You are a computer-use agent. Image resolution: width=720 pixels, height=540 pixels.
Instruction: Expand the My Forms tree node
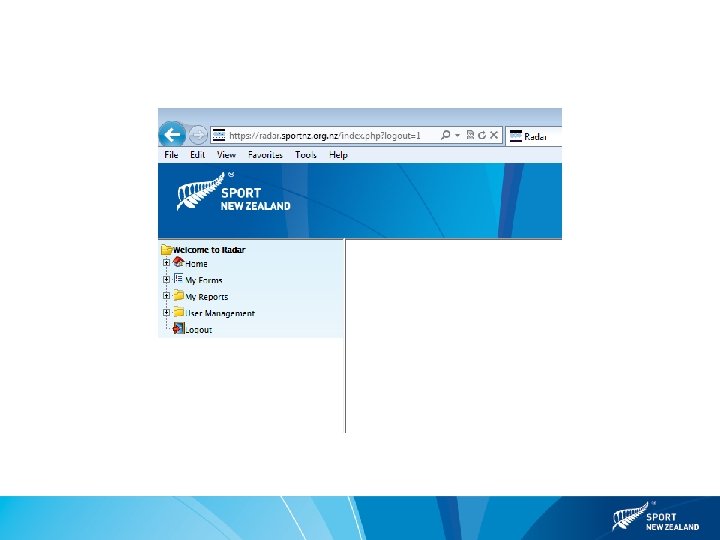click(166, 279)
